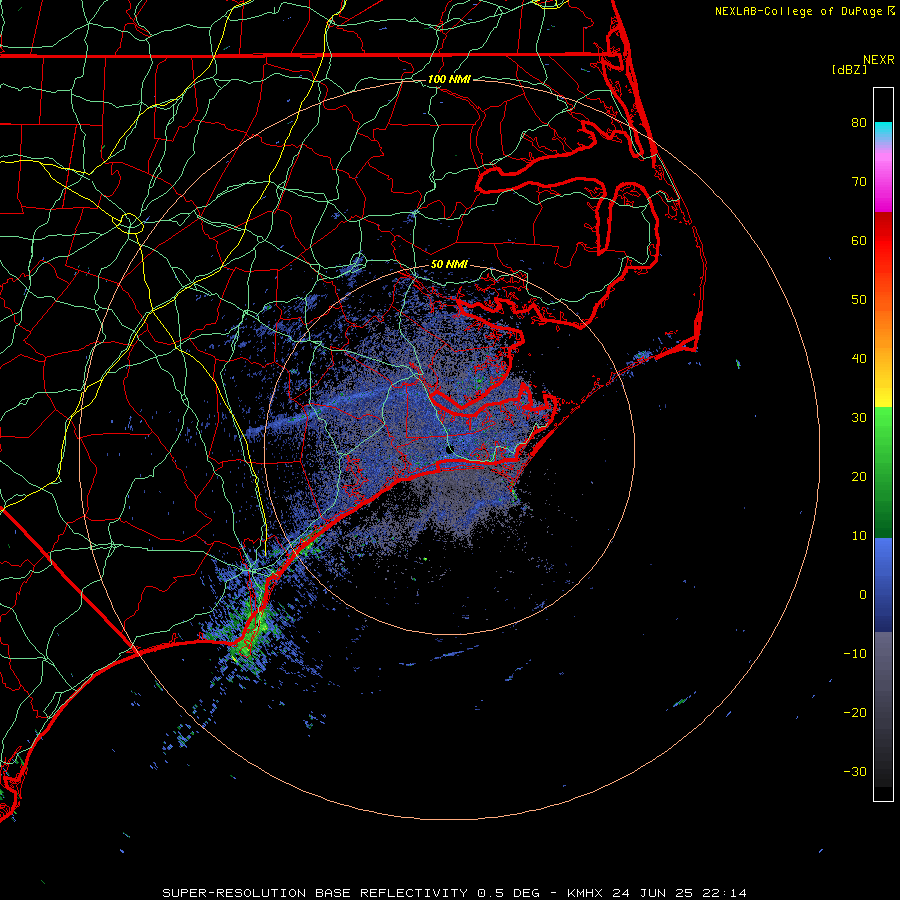Click the 80 dBZ scale value
900x900 pixels.
859,122
